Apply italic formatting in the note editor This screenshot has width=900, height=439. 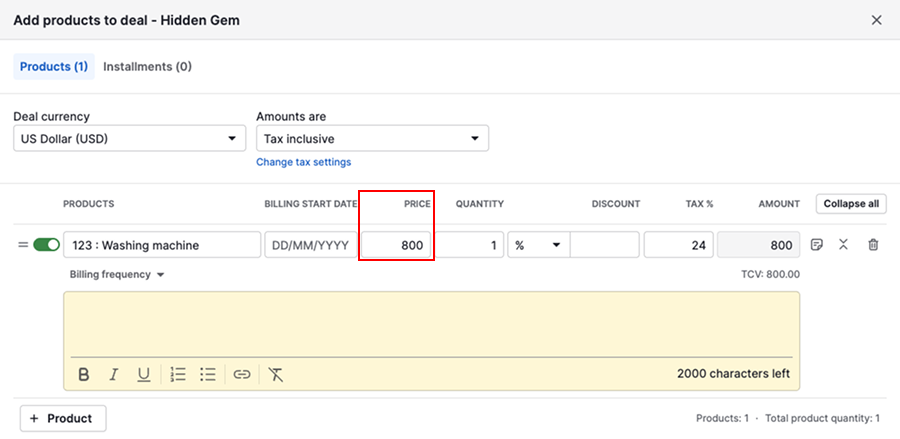(x=114, y=374)
